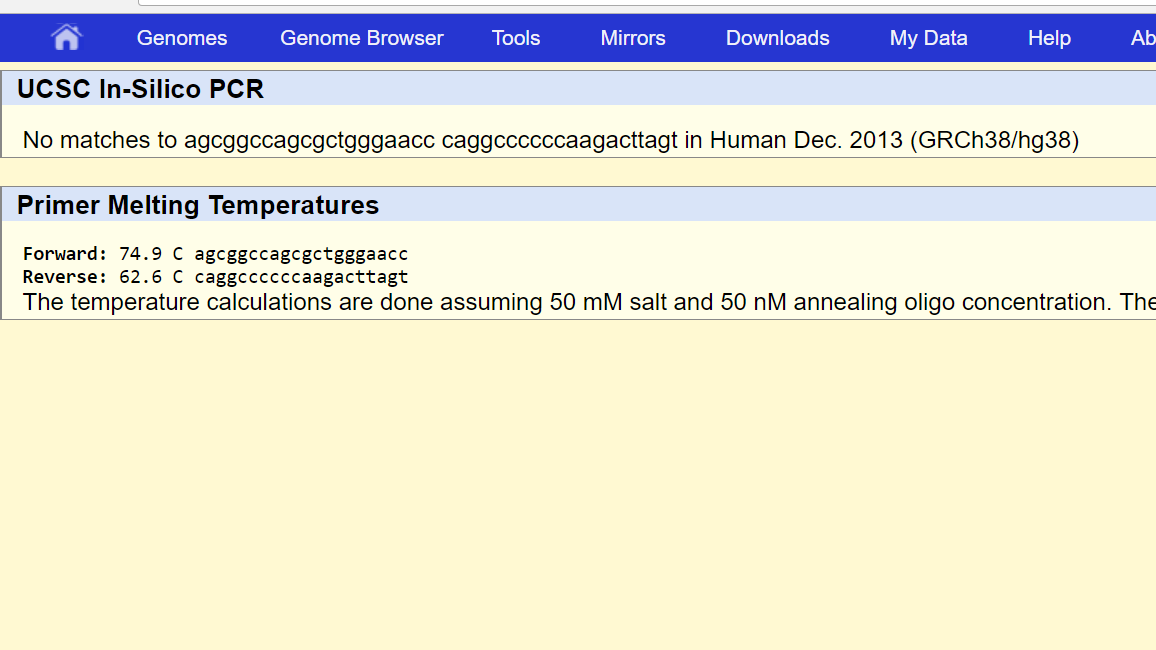Click the UCSC In-Silico PCR heading
Image resolution: width=1156 pixels, height=650 pixels.
(140, 89)
